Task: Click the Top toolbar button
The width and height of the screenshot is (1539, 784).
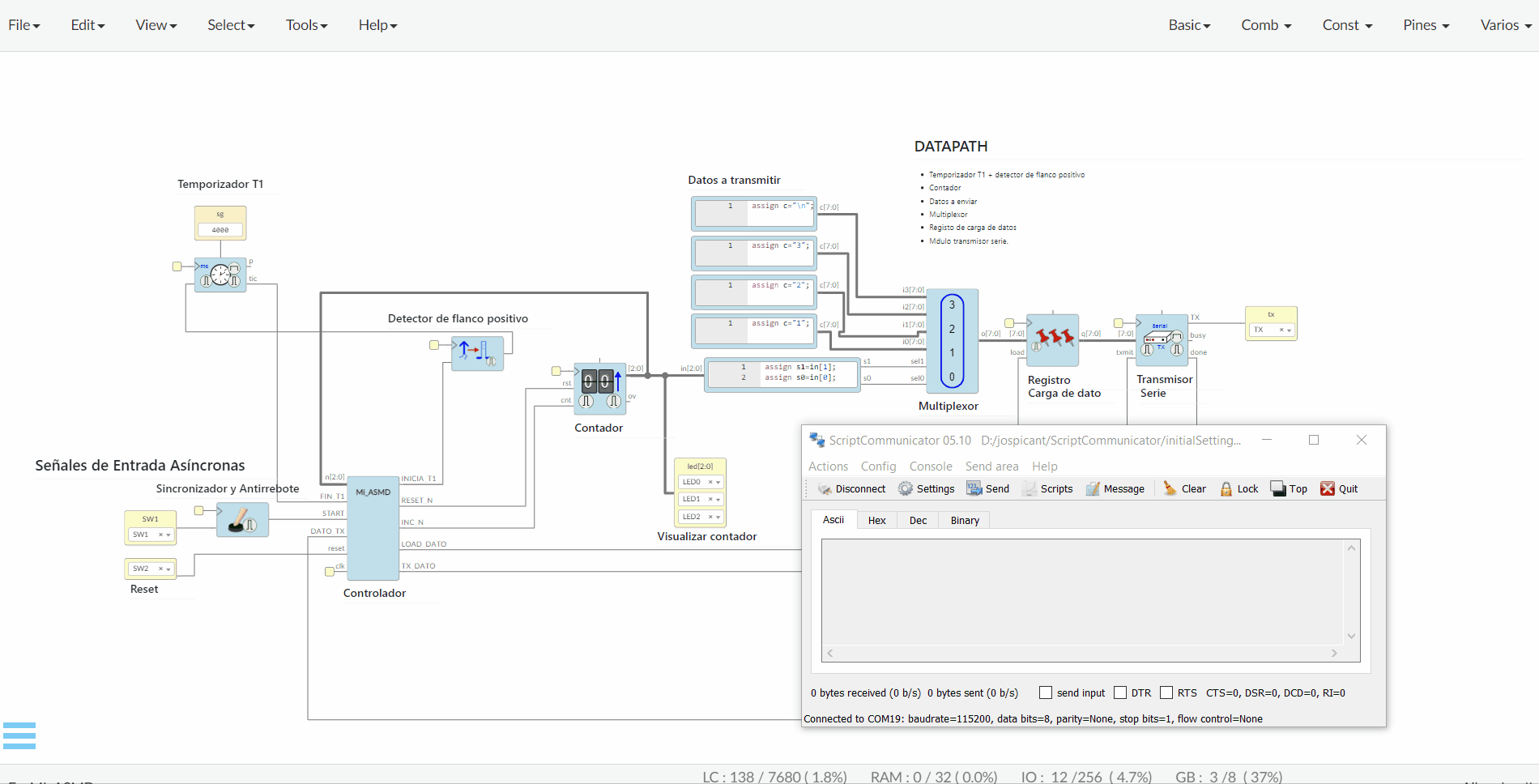Action: pos(1289,488)
